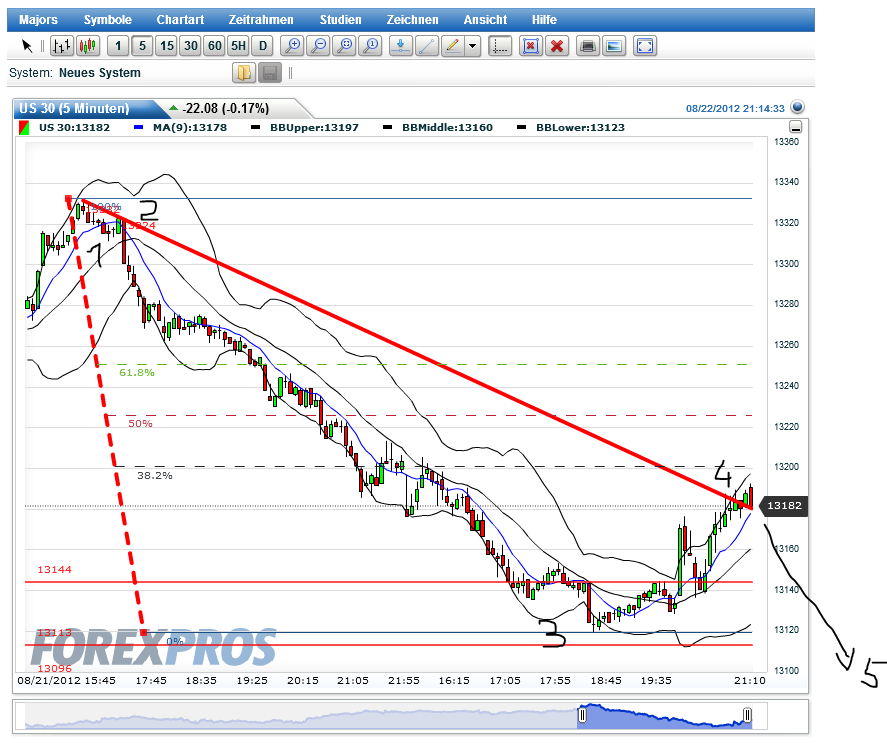This screenshot has width=887, height=743.
Task: Delete all drawings with red X icon
Action: tap(557, 46)
